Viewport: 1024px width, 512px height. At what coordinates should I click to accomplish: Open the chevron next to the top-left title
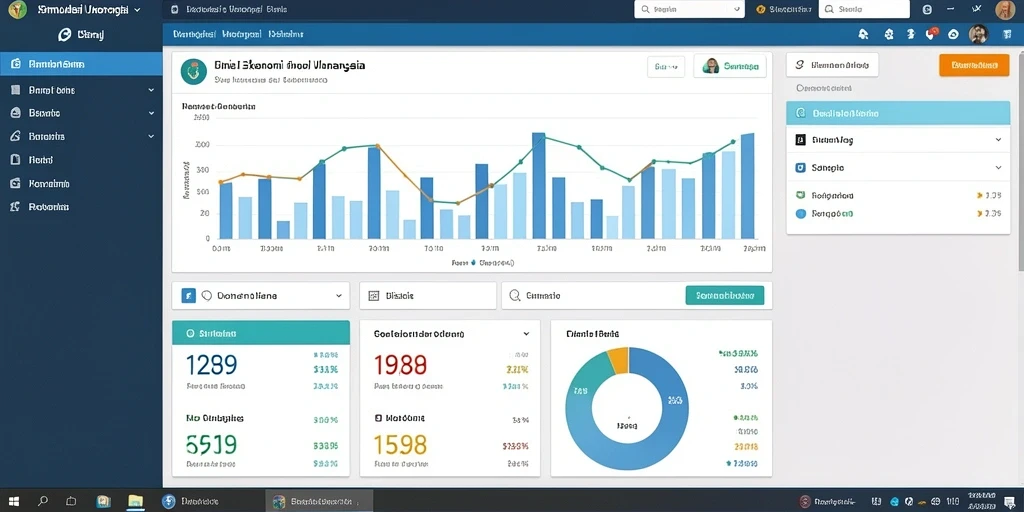tap(136, 10)
